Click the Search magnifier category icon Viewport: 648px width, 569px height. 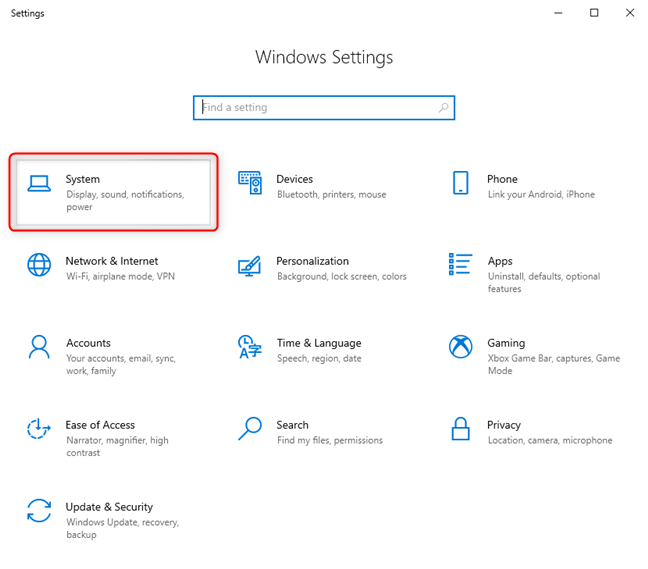click(x=249, y=429)
